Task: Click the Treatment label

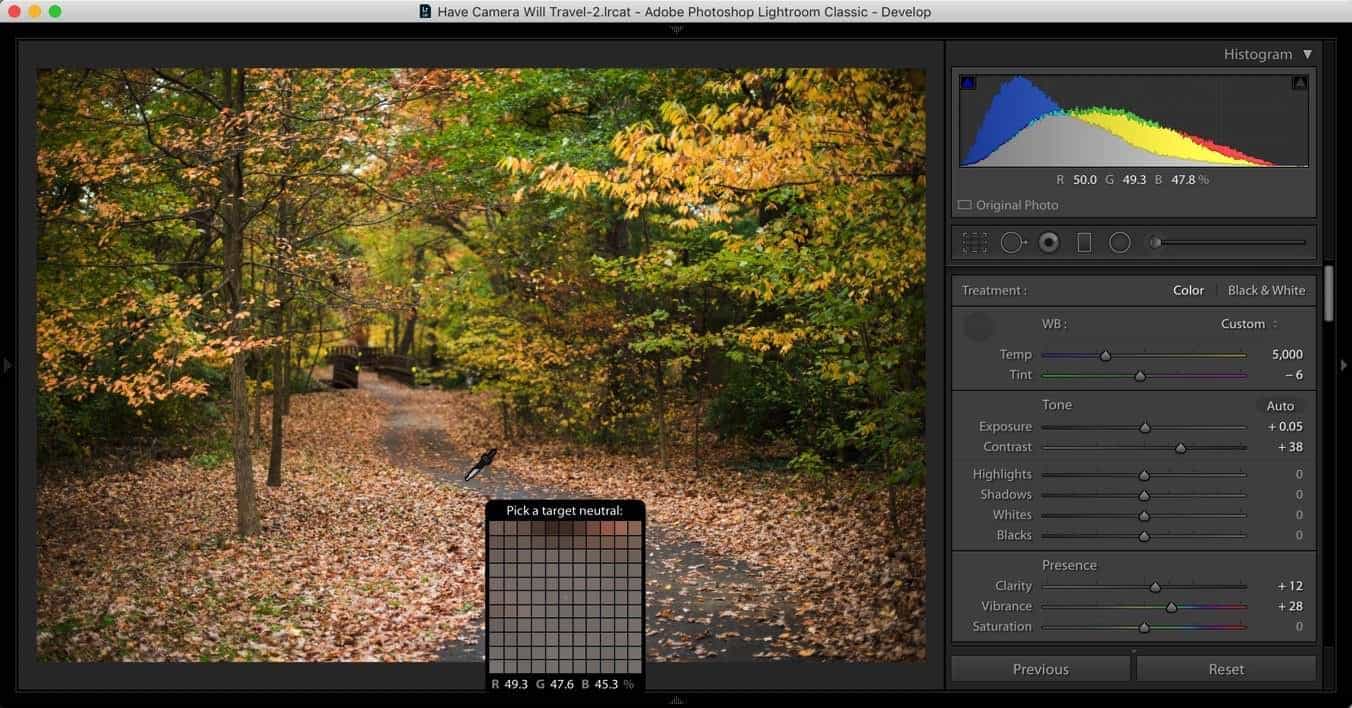Action: coord(994,290)
